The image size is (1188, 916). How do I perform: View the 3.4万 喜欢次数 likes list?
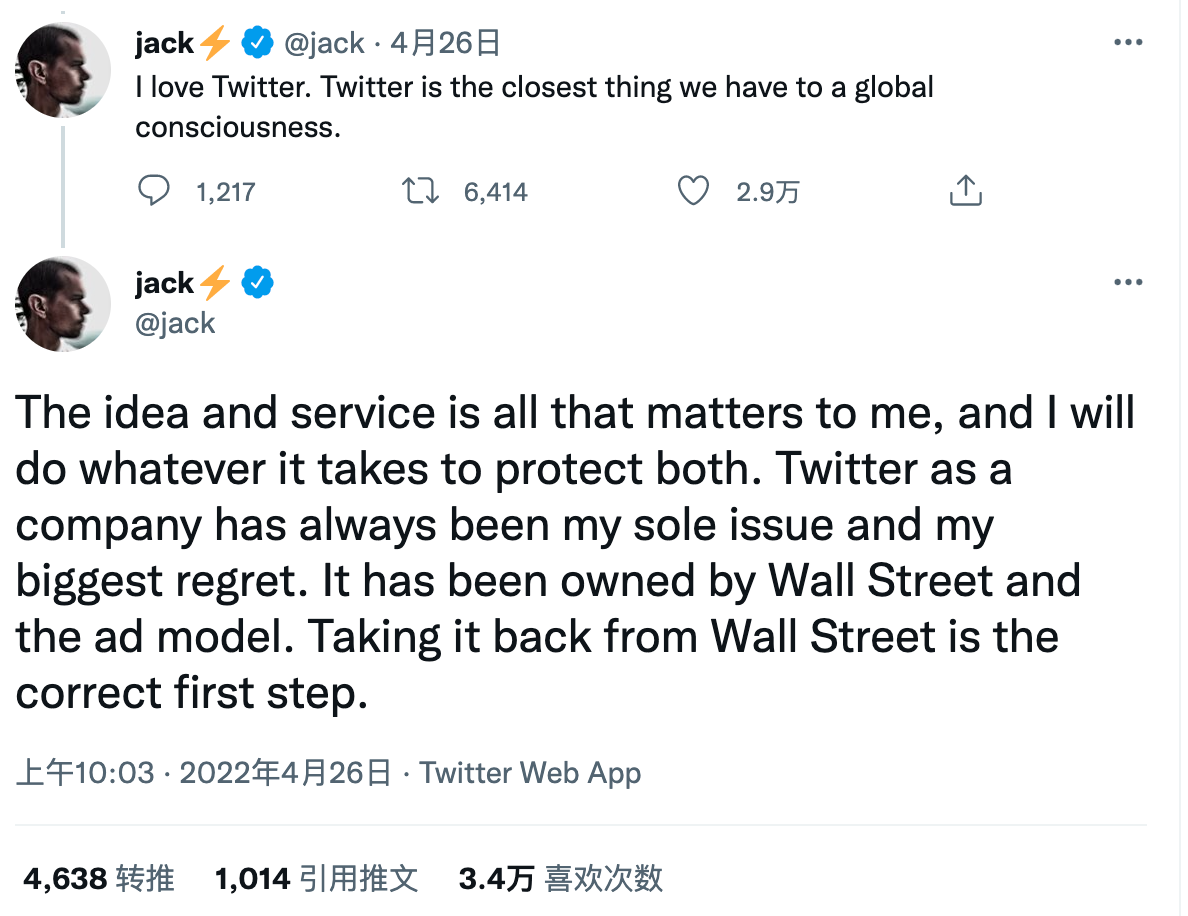coord(560,879)
